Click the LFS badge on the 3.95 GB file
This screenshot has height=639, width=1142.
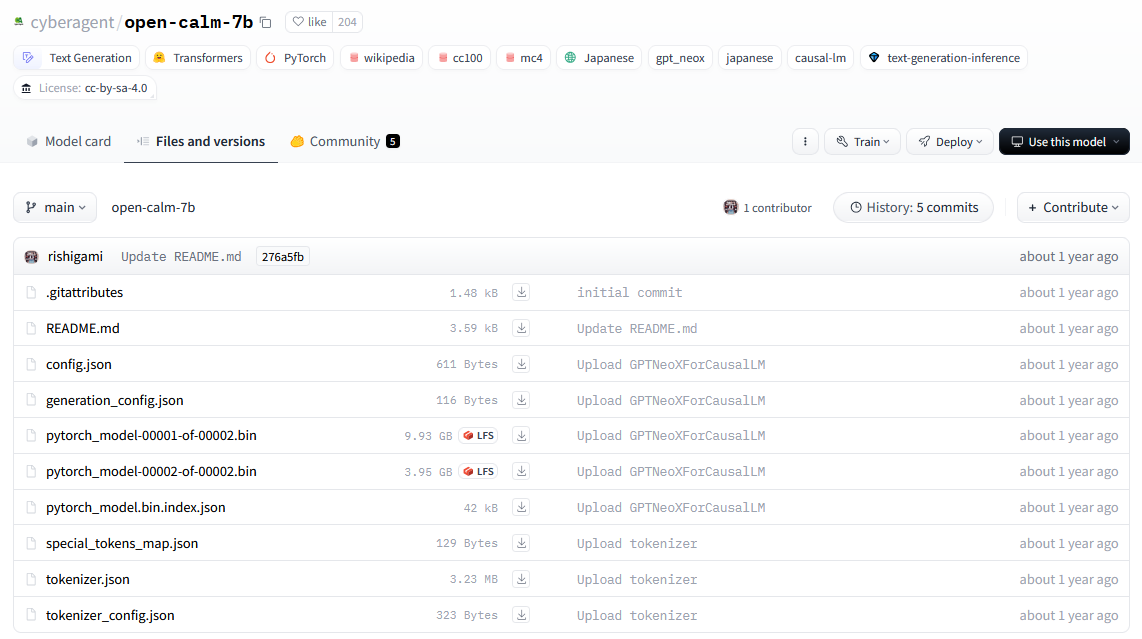coord(479,471)
